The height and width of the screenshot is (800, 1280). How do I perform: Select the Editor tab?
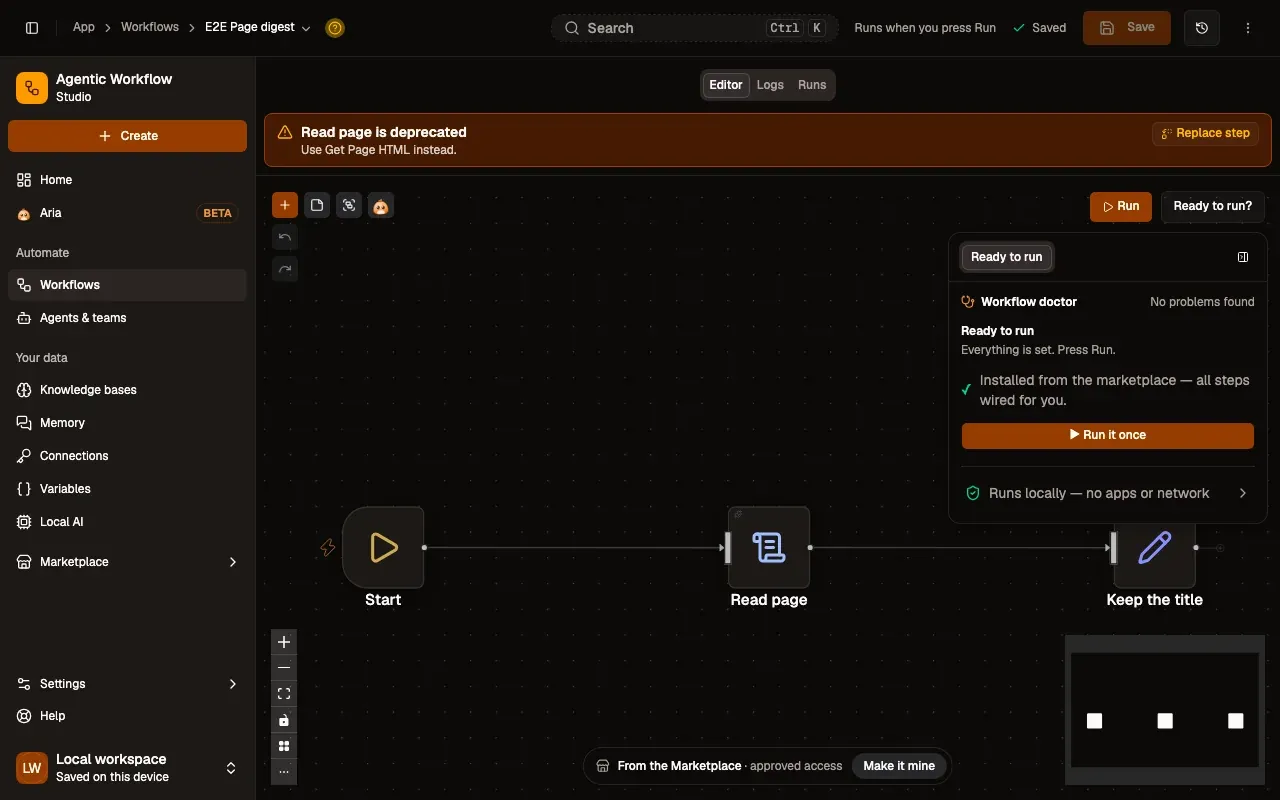(x=726, y=85)
